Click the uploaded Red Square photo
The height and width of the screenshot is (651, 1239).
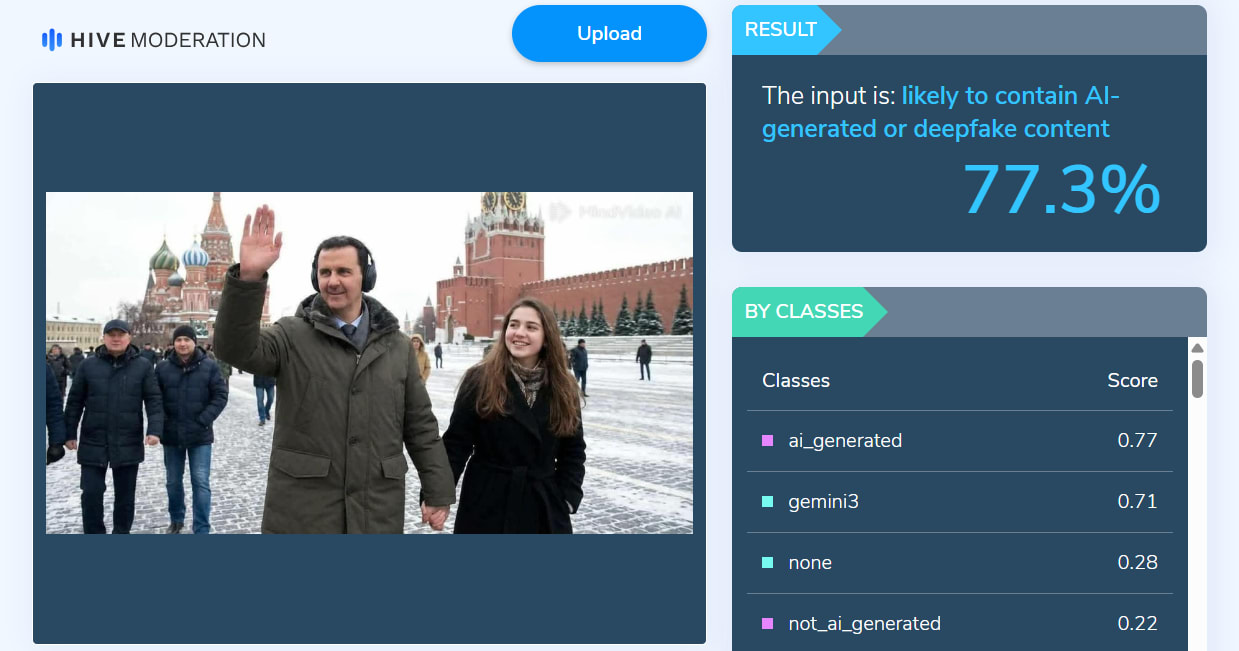tap(369, 362)
